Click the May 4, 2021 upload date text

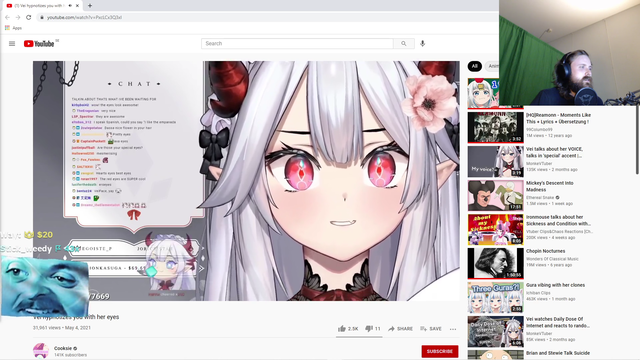[78, 328]
